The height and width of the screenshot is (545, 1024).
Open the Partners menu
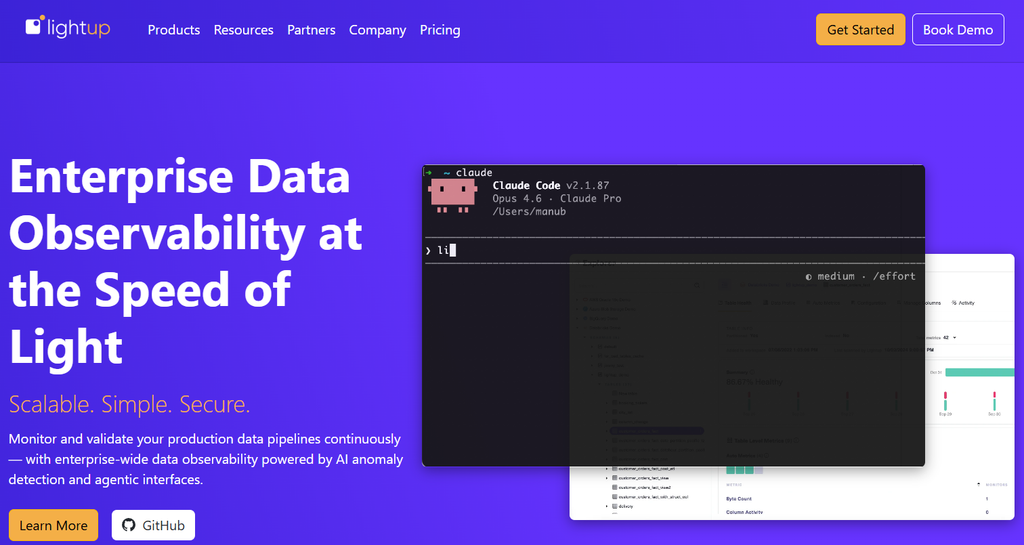[312, 30]
